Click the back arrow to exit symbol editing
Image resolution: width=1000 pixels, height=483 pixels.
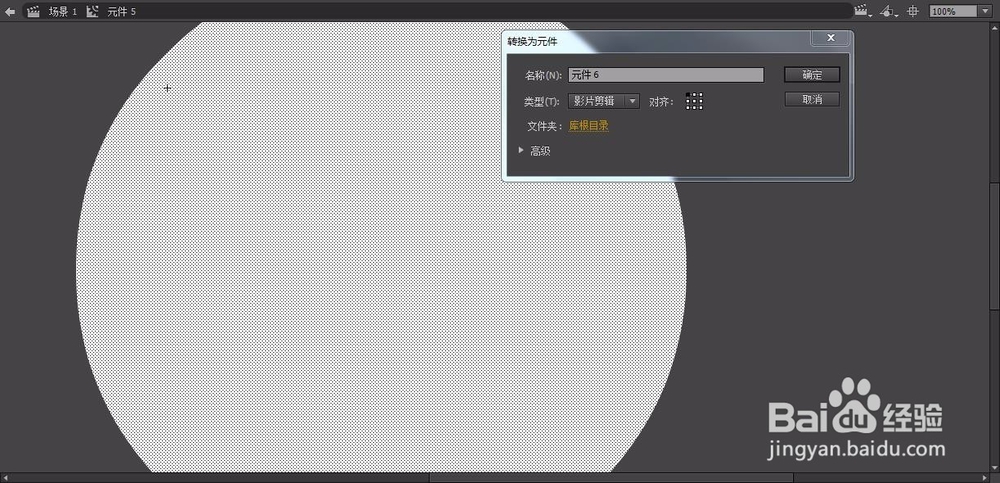10,11
